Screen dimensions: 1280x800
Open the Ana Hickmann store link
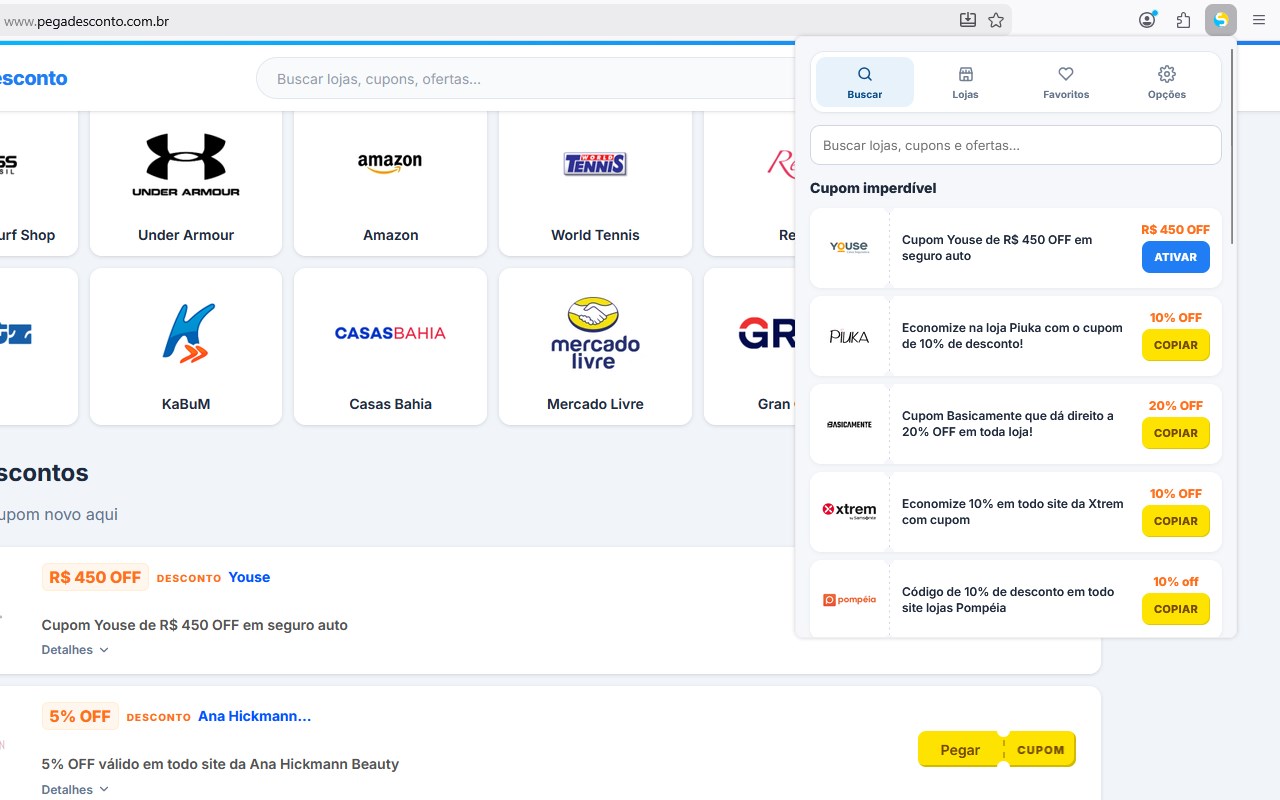coord(254,716)
